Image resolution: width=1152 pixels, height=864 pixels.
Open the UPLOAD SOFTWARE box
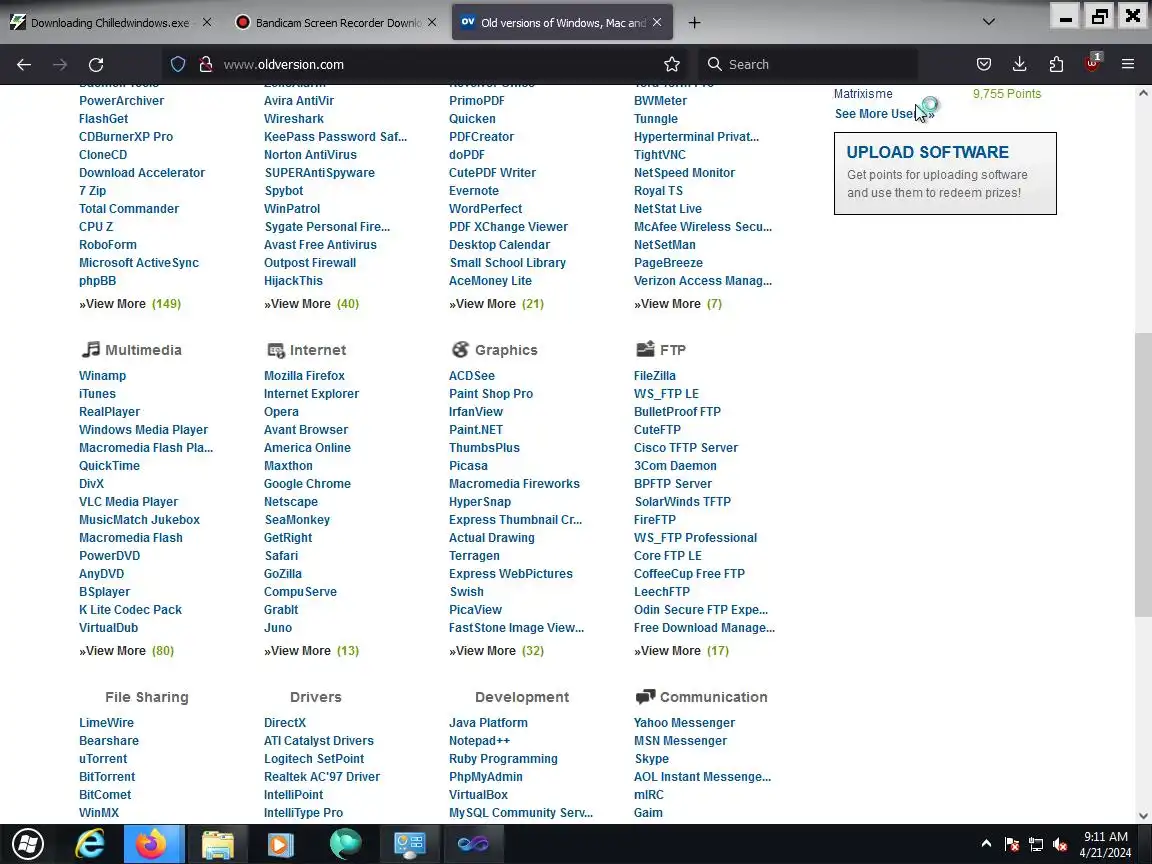[945, 173]
